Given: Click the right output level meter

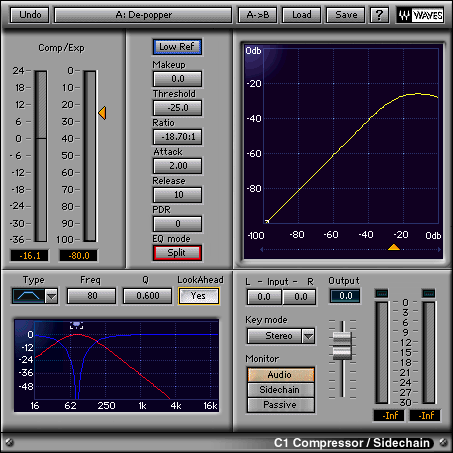Looking at the screenshot, I should (429, 353).
